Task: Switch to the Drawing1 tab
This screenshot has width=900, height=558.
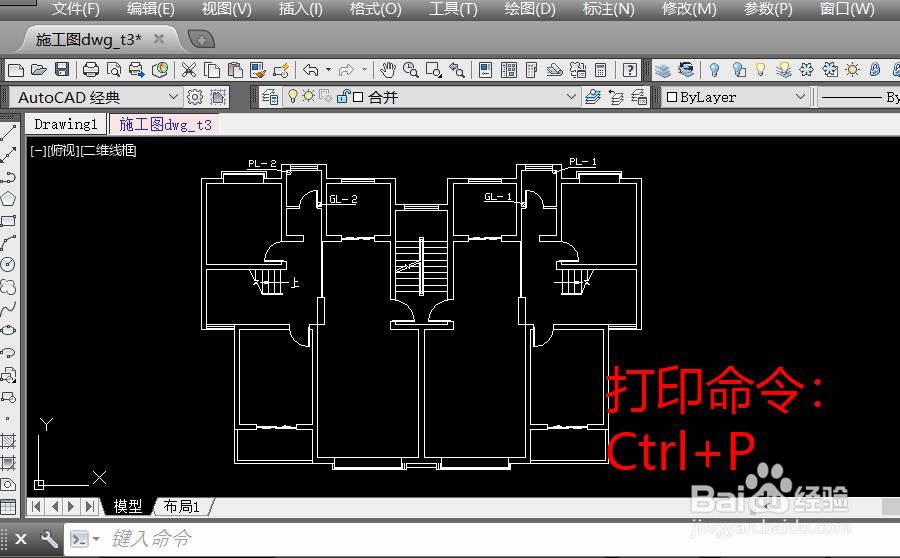Action: coord(66,124)
